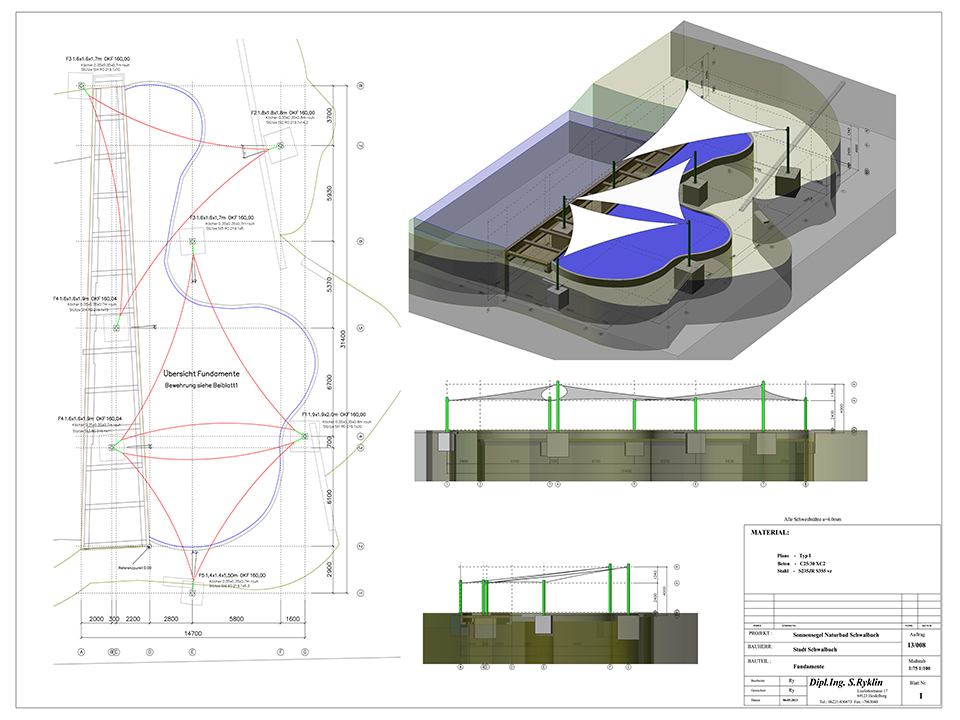Select the F2 1.8x1.8x1.8m foundation label
Screen dimensions: 960x720
point(283,113)
